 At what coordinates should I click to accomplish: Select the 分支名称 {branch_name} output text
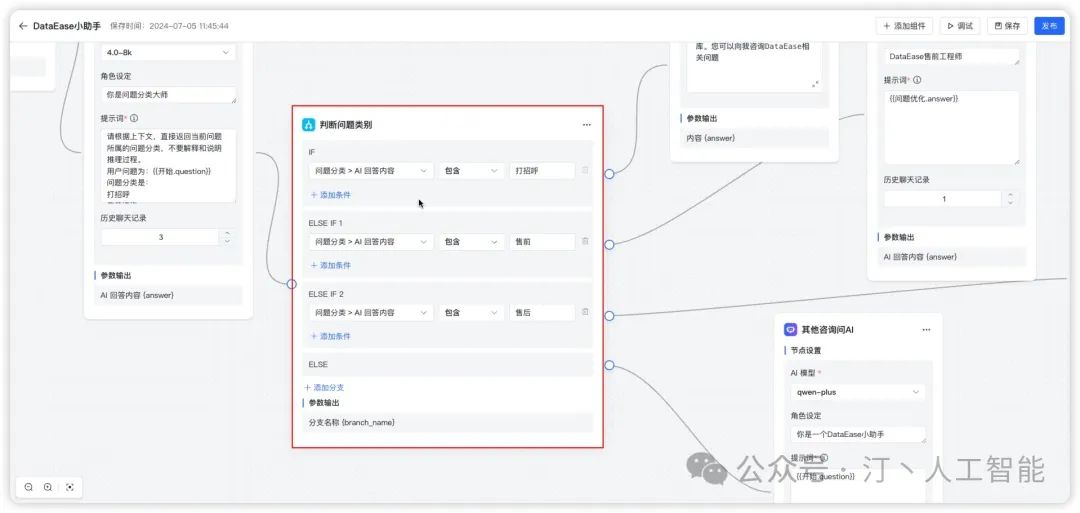click(351, 422)
